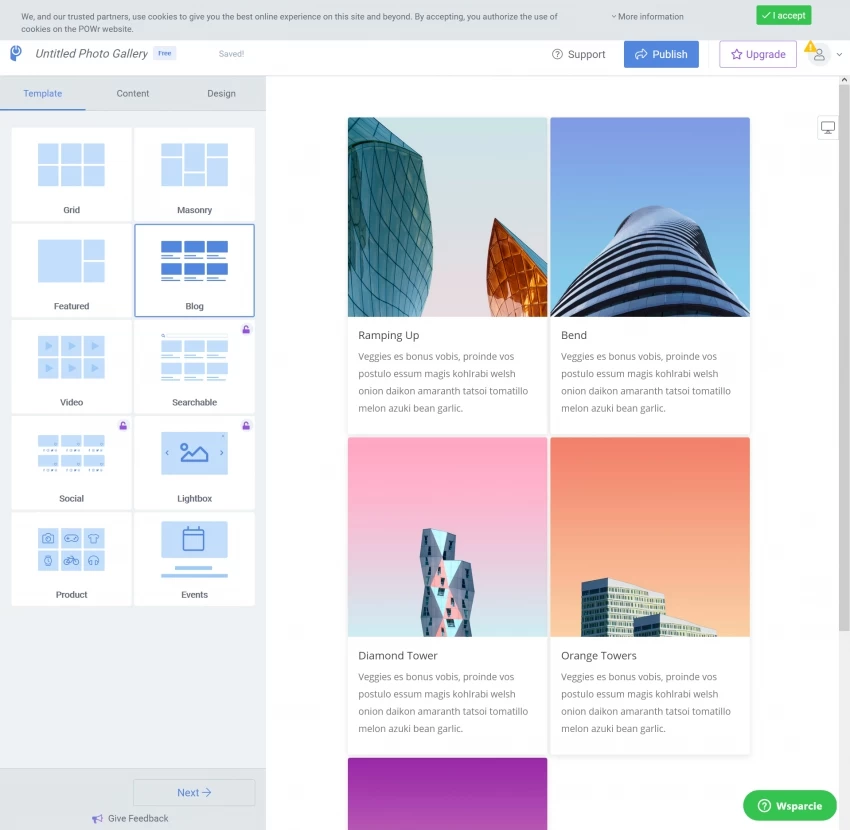Open the Bend tower photo
850x830 pixels.
650,217
